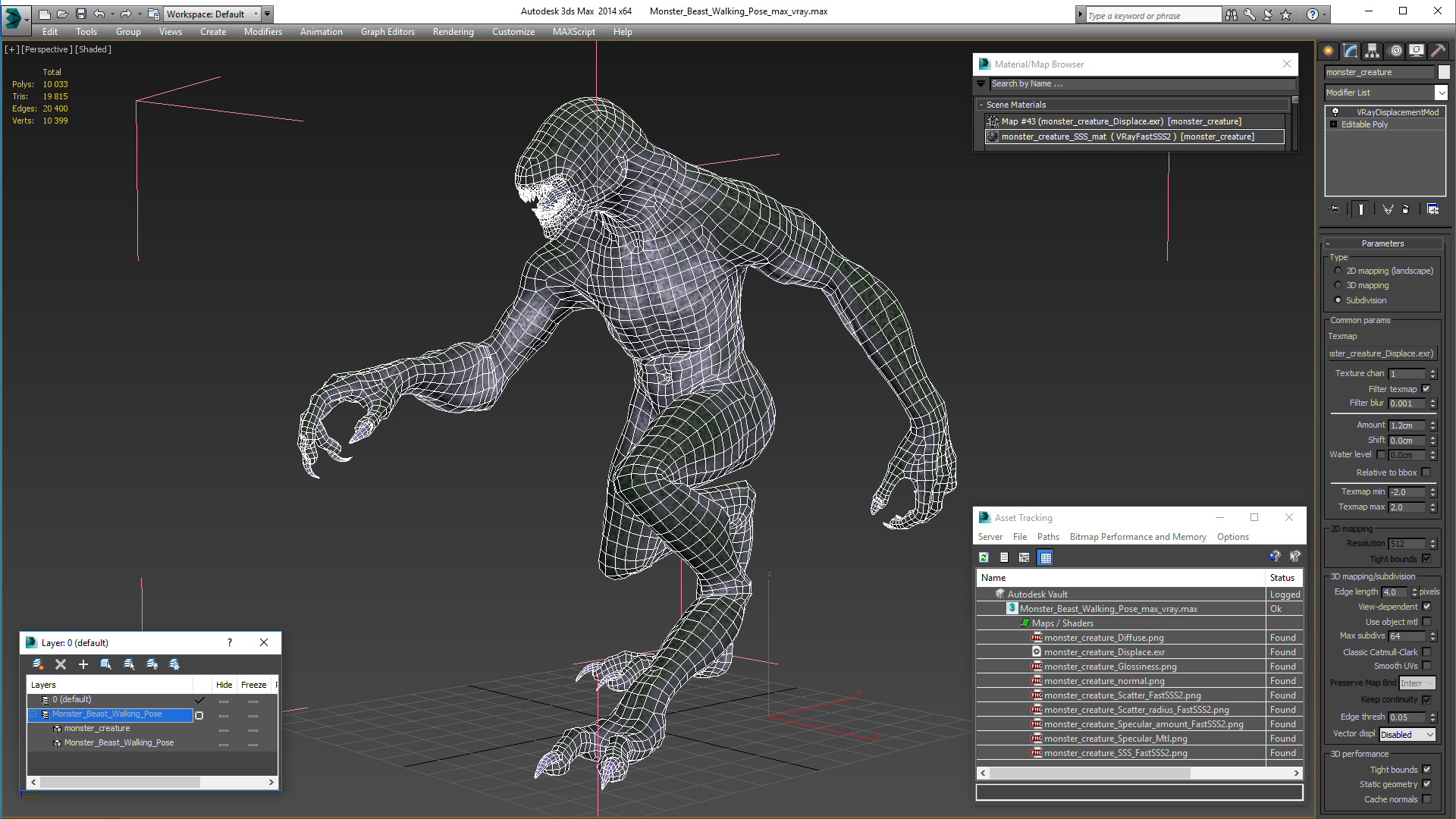
Task: Switch Asset Tracking to Table View icon
Action: pos(1045,557)
